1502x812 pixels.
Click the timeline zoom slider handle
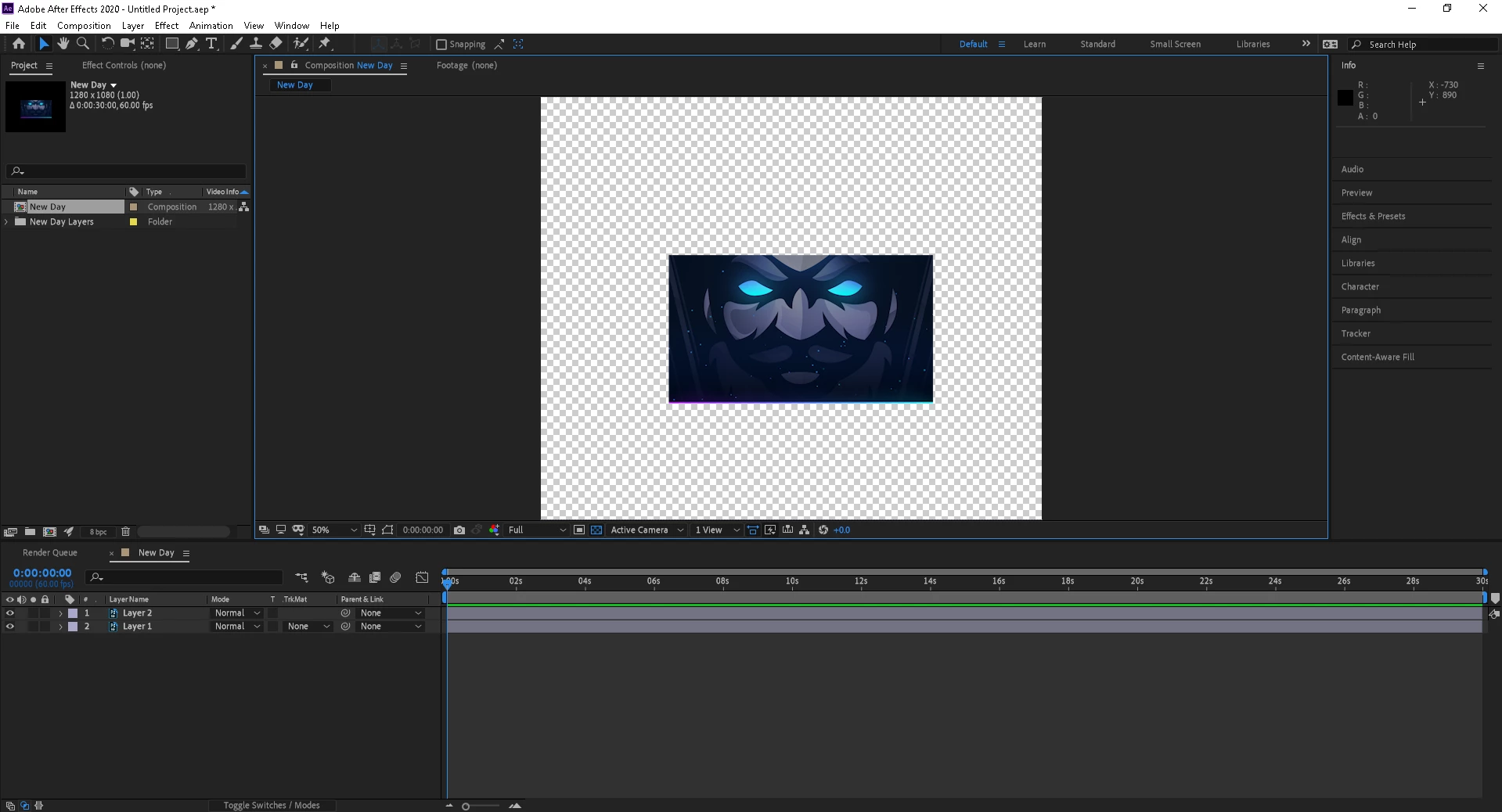point(466,806)
